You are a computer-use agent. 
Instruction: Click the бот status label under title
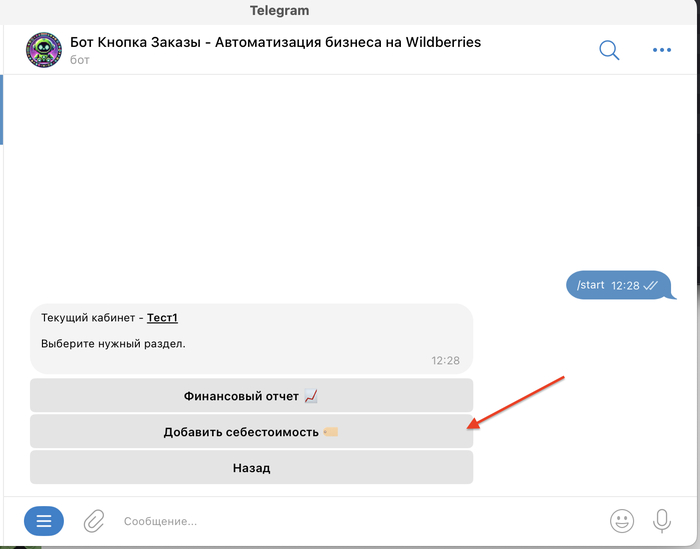pos(80,60)
